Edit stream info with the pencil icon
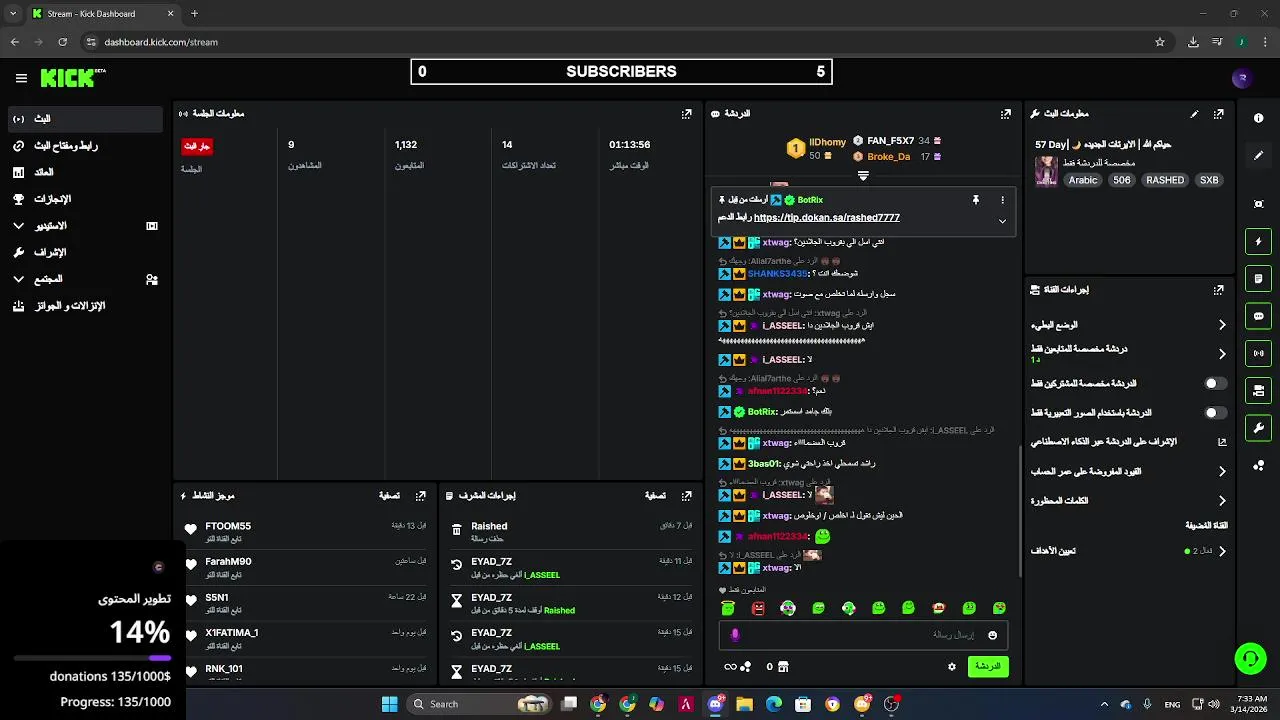 pos(1194,114)
